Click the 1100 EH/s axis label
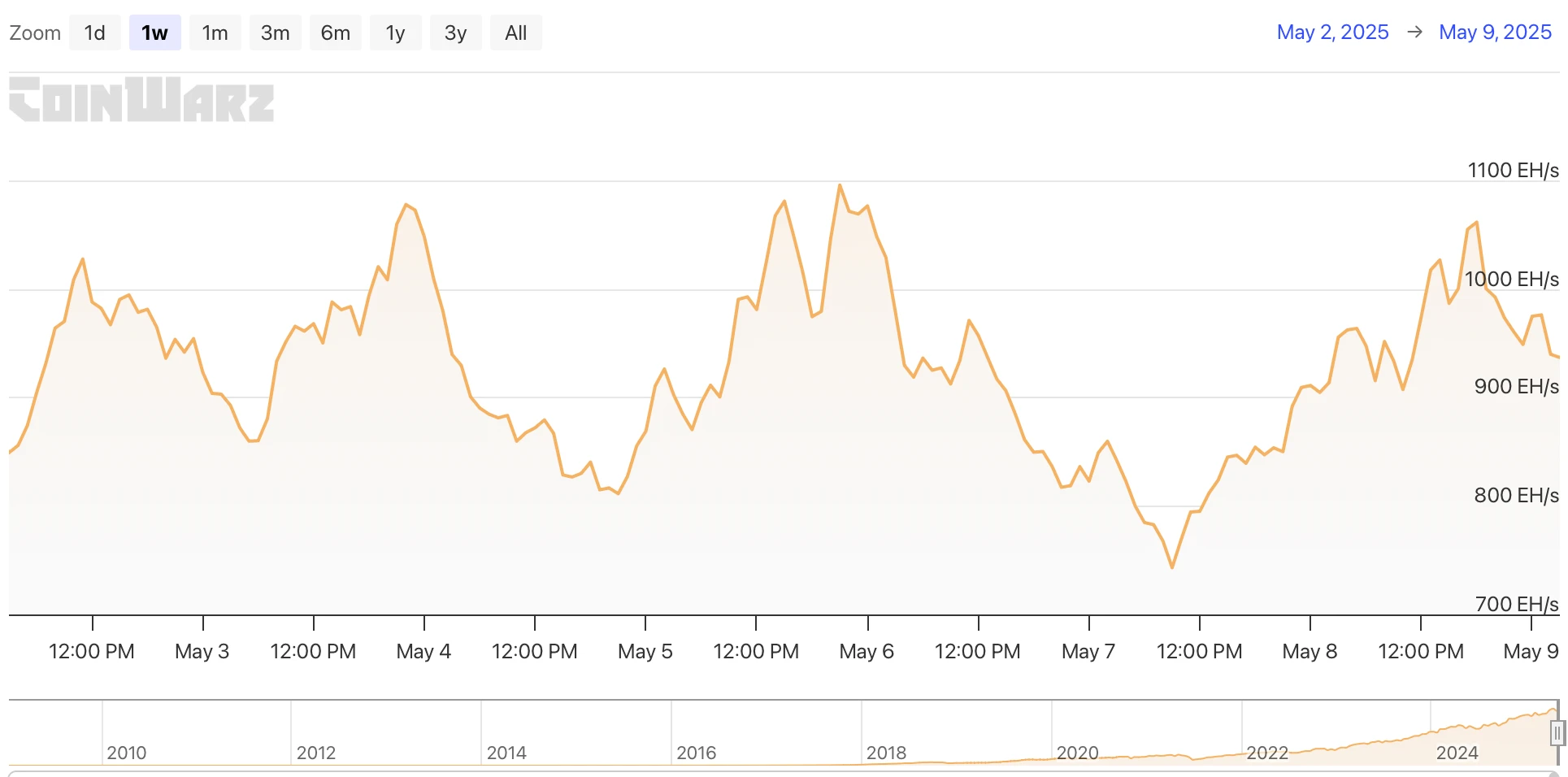The image size is (1568, 777). pos(1513,170)
